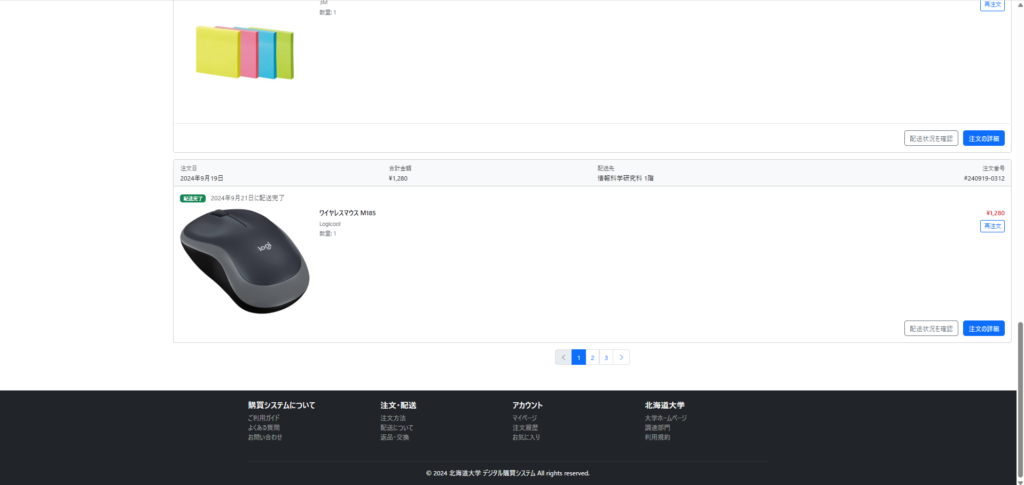Go to マイページ from the footer
This screenshot has height=485, width=1024.
(x=525, y=418)
